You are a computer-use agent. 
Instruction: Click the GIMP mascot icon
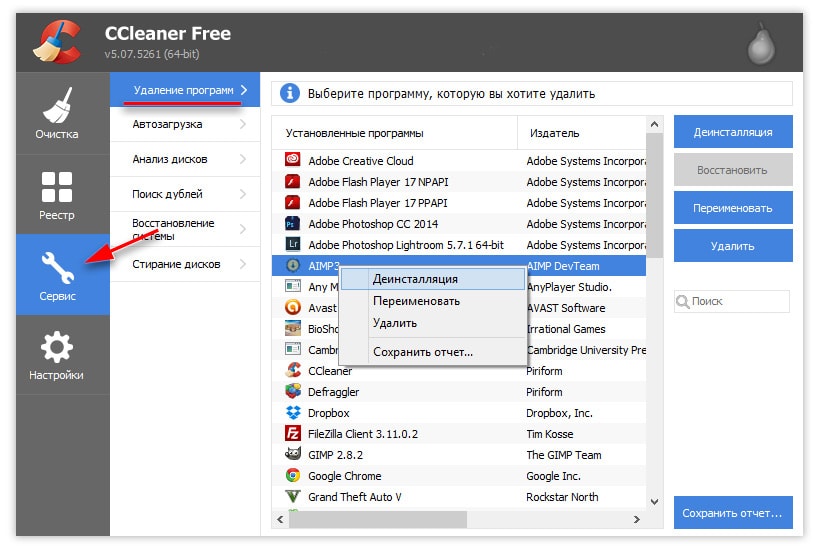pos(292,454)
